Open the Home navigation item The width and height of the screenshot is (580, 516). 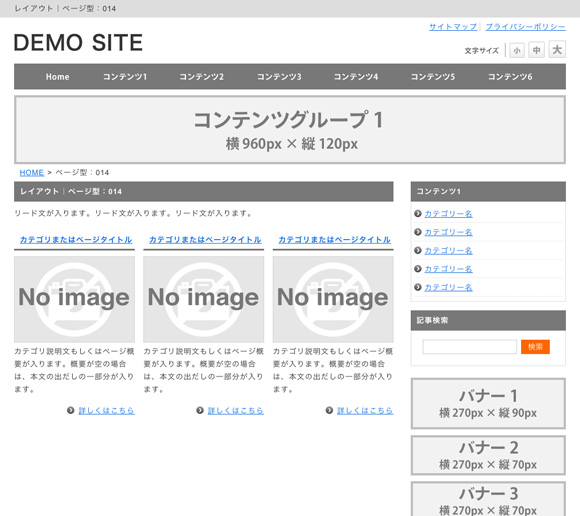[57, 77]
